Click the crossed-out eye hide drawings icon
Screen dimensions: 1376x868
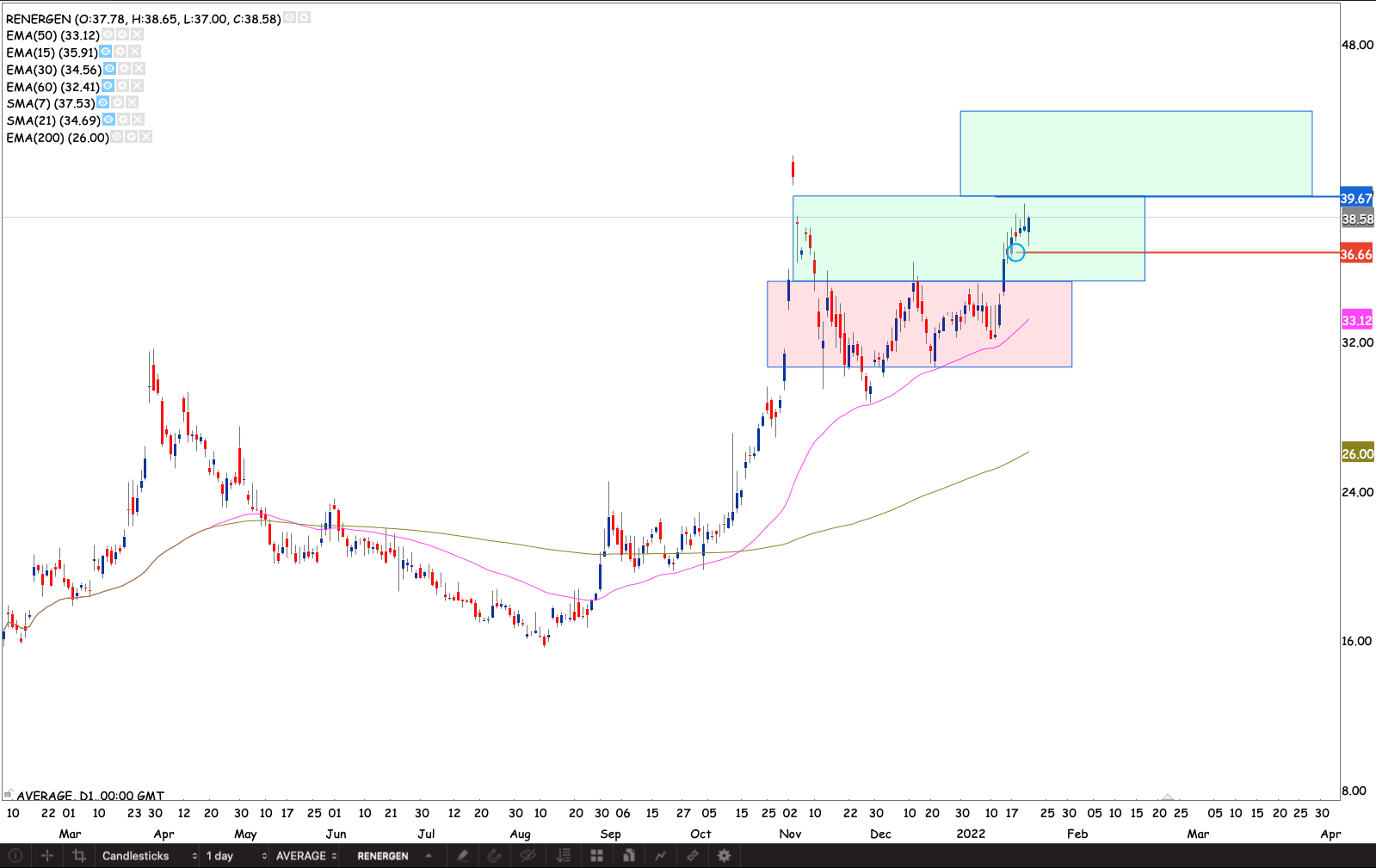coord(528,856)
